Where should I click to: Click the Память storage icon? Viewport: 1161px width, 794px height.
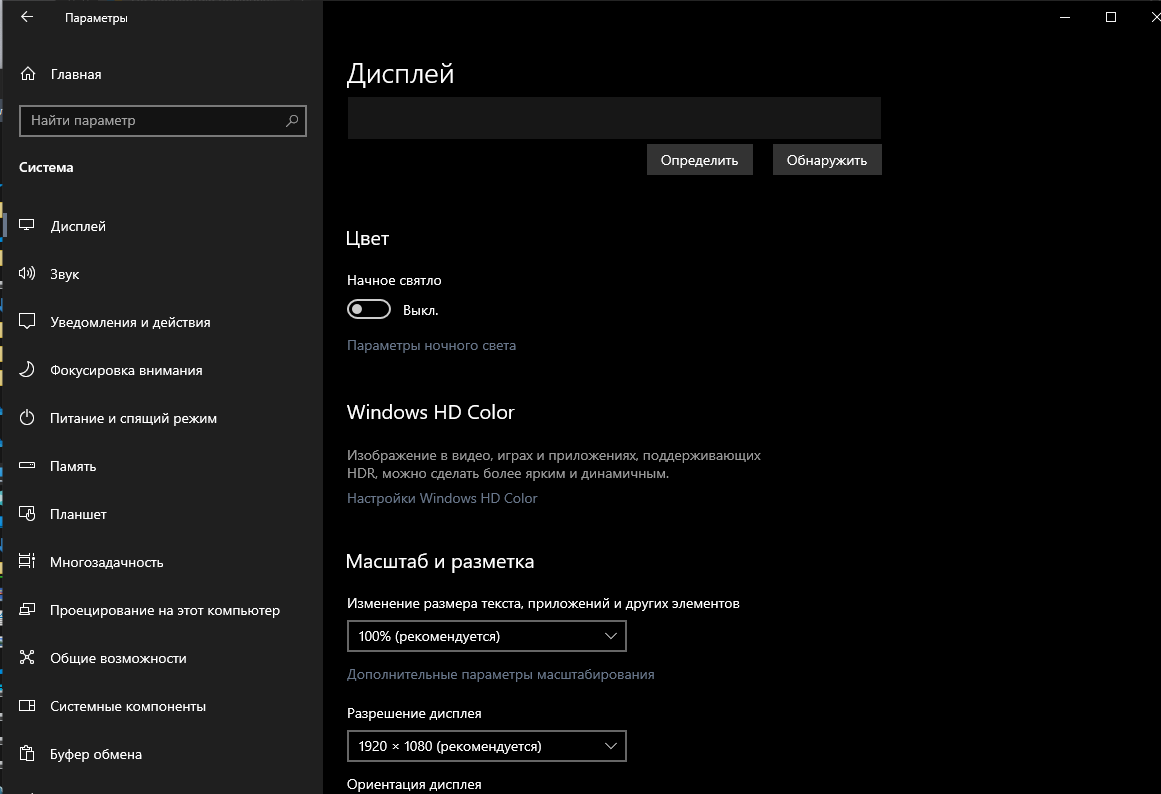click(x=27, y=466)
